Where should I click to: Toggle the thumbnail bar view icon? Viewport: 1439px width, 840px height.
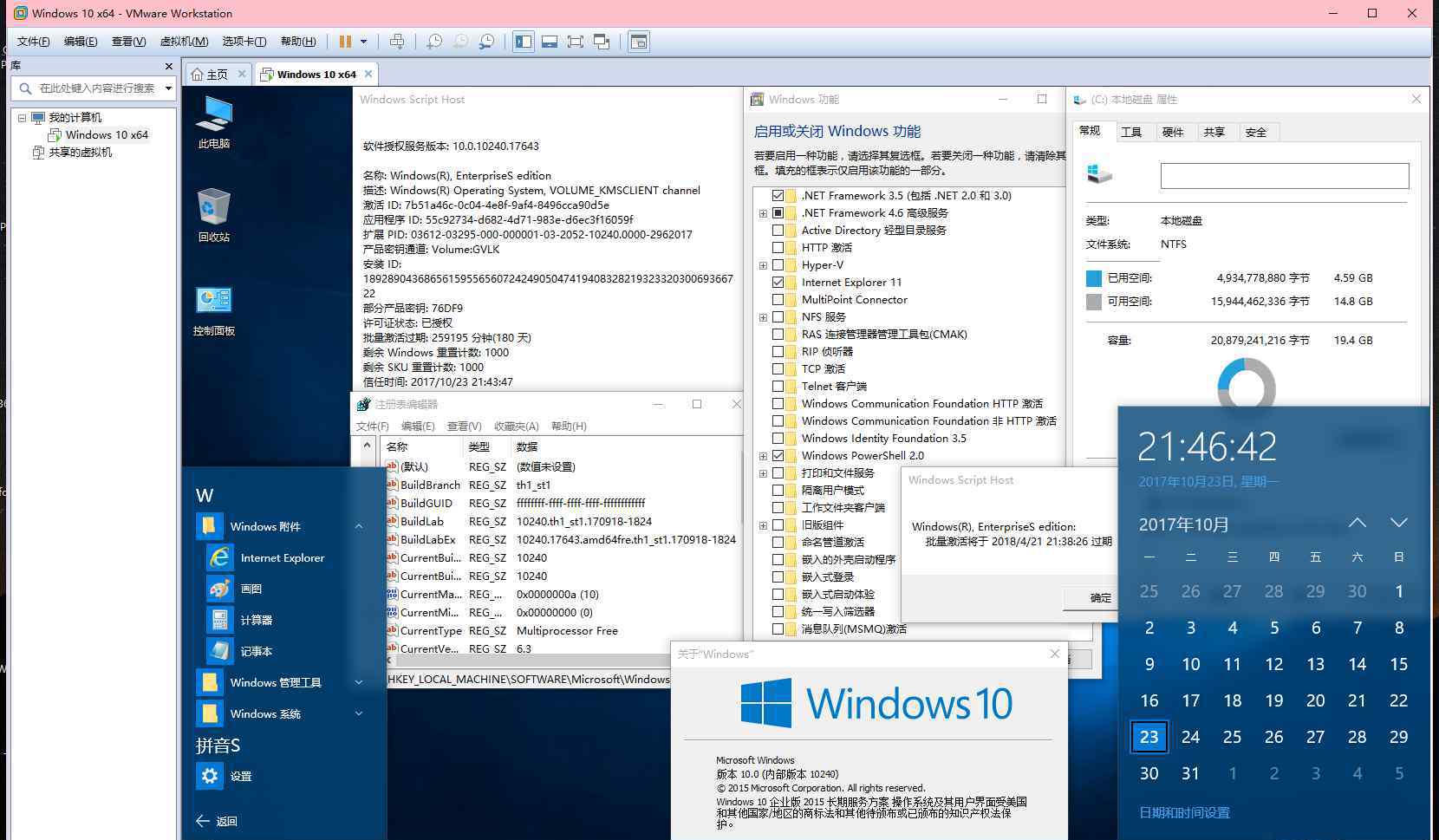tap(549, 42)
